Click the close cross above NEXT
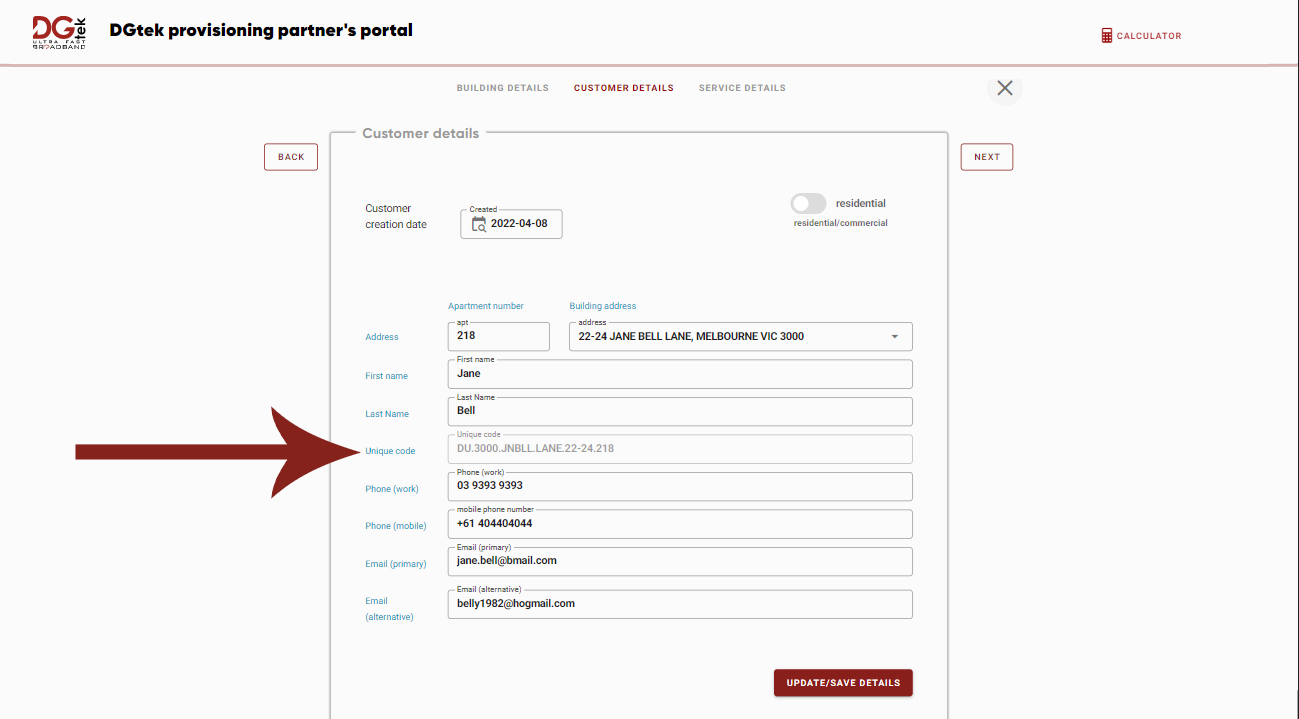 point(1004,89)
